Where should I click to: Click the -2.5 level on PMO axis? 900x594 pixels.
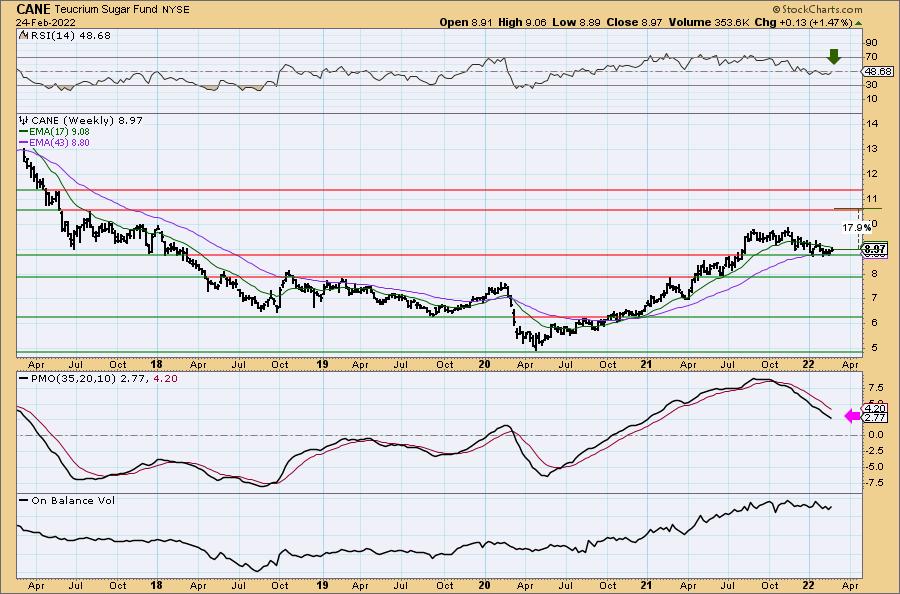click(874, 451)
